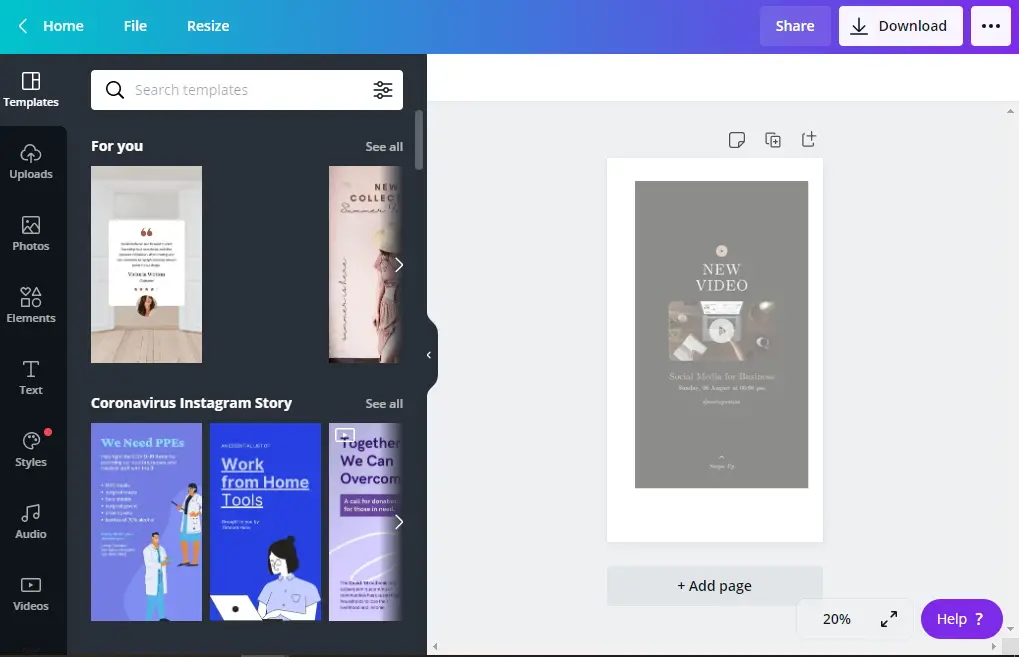The image size is (1019, 657).
Task: Open the Videos sidebar tab
Action: (x=31, y=595)
